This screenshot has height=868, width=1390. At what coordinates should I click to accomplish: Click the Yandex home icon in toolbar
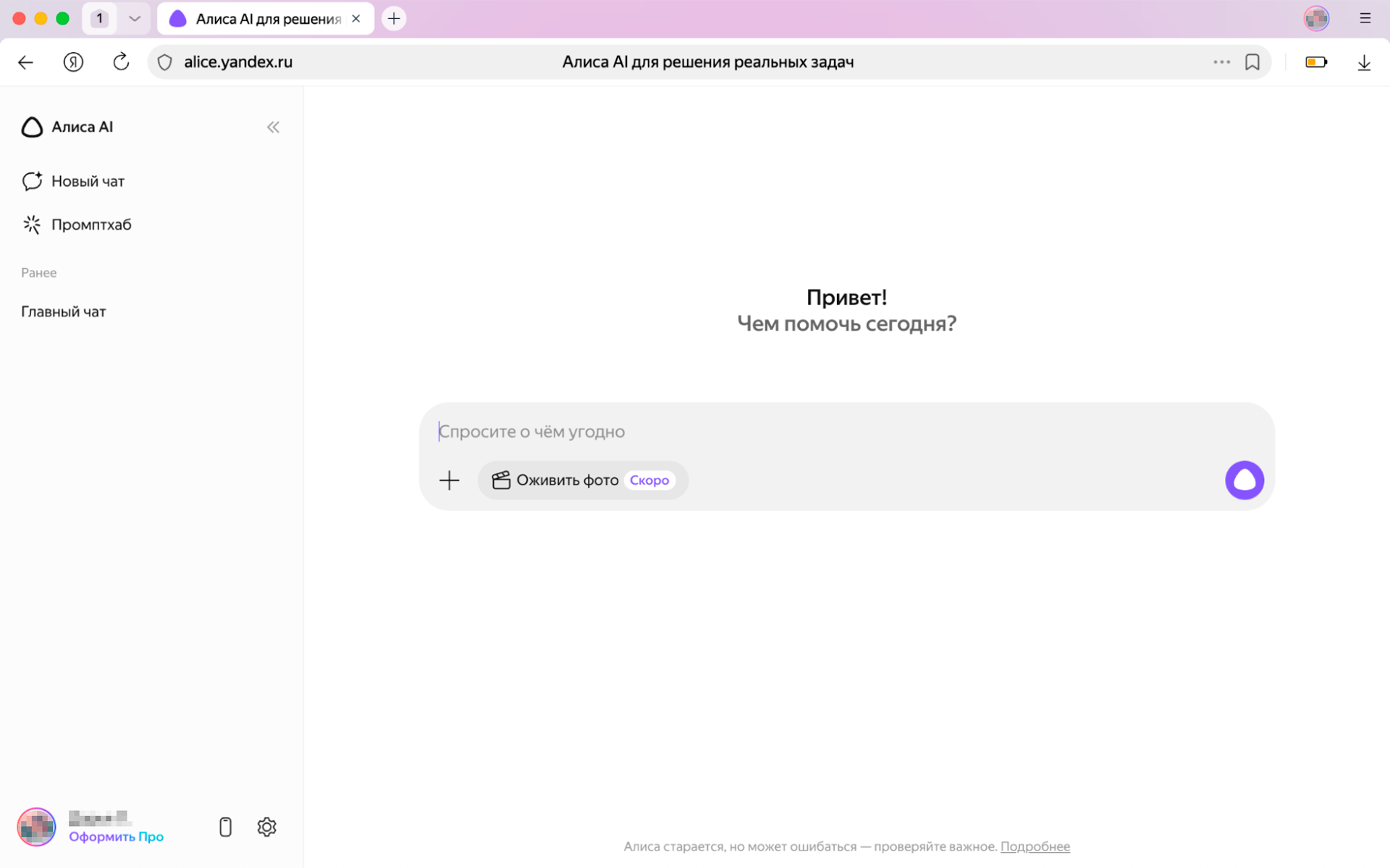click(x=73, y=62)
